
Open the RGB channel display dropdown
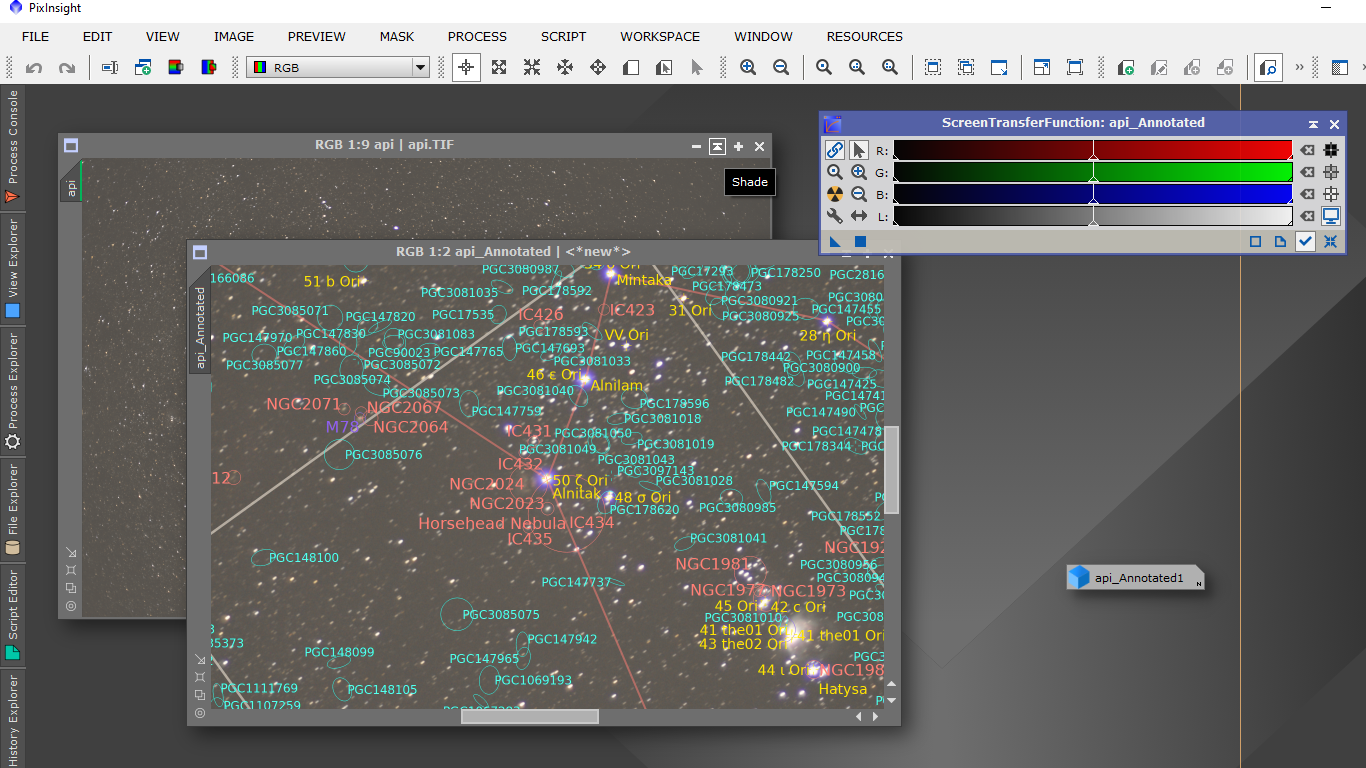pyautogui.click(x=420, y=68)
